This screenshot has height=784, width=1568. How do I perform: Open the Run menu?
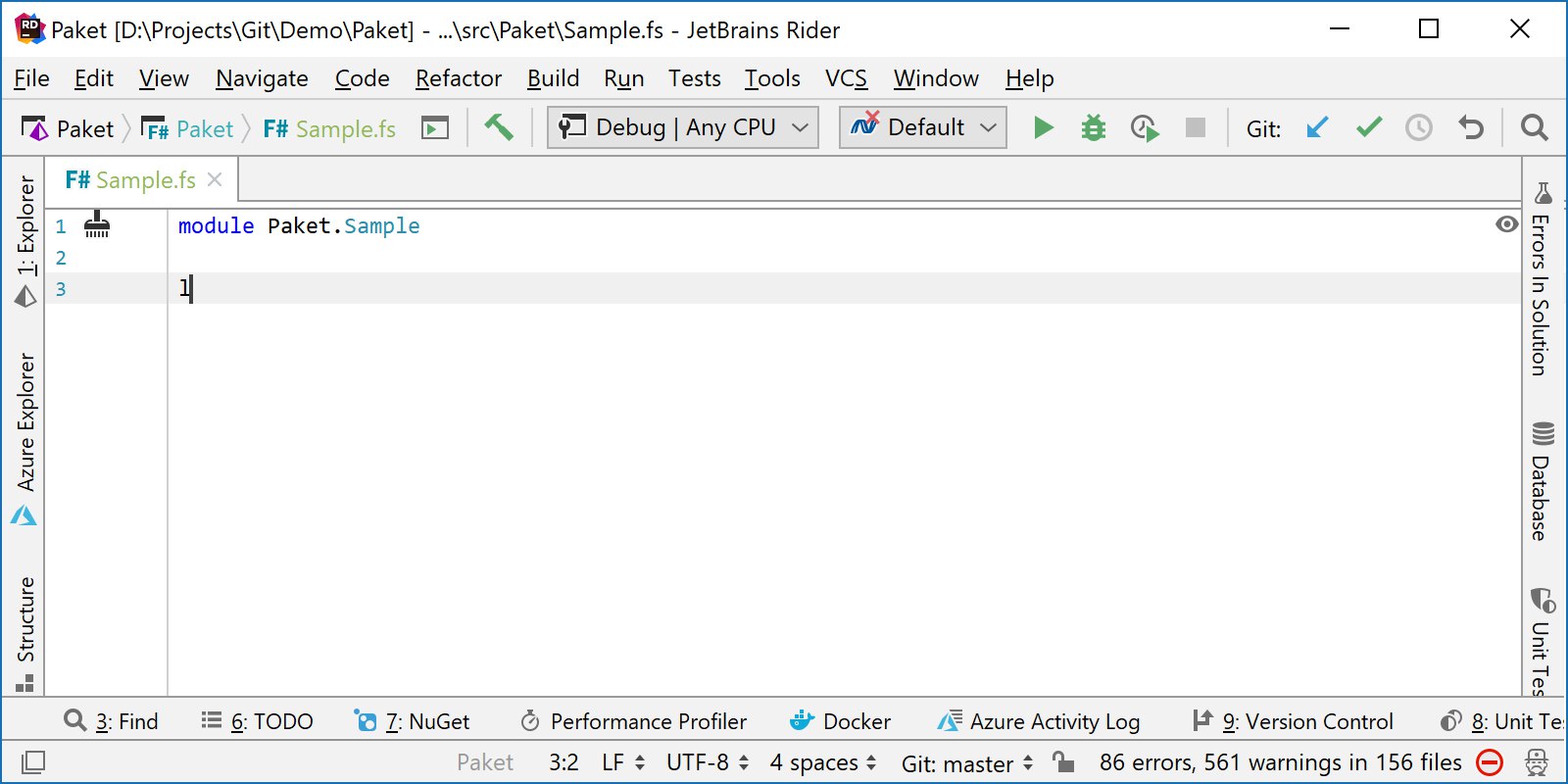(x=624, y=78)
